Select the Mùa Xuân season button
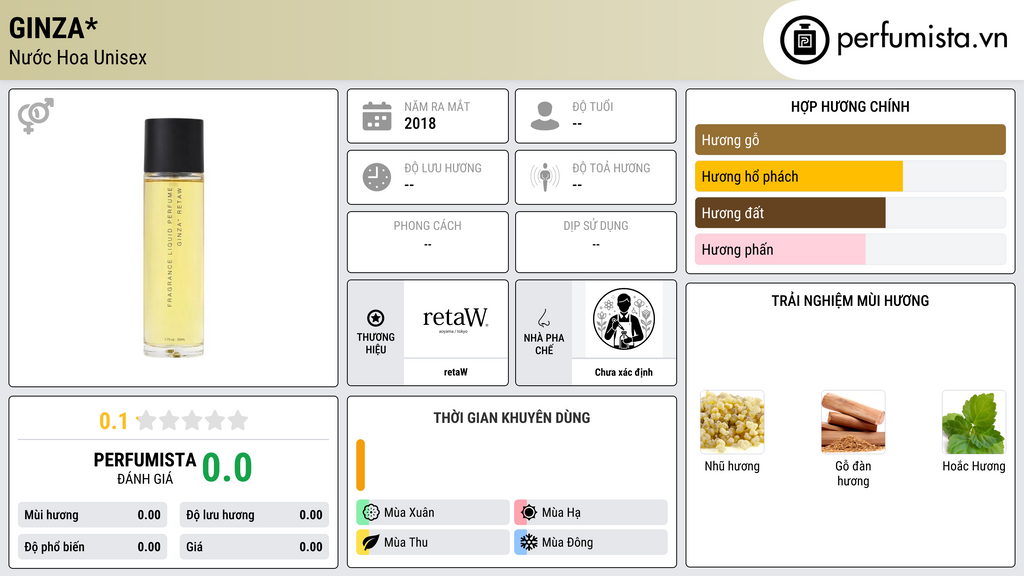This screenshot has width=1024, height=576. (433, 513)
